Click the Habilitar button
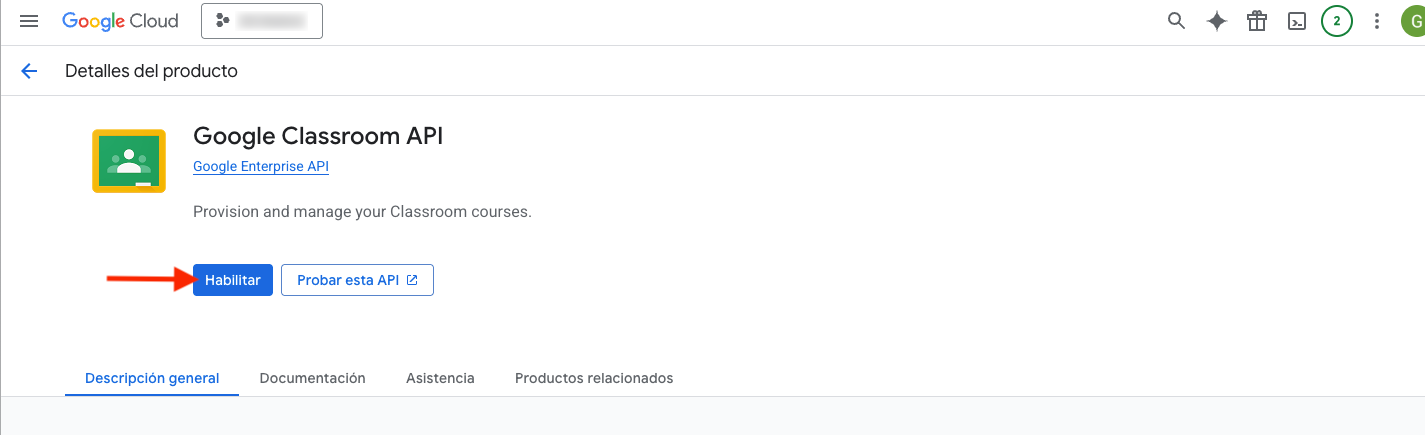 (x=232, y=280)
